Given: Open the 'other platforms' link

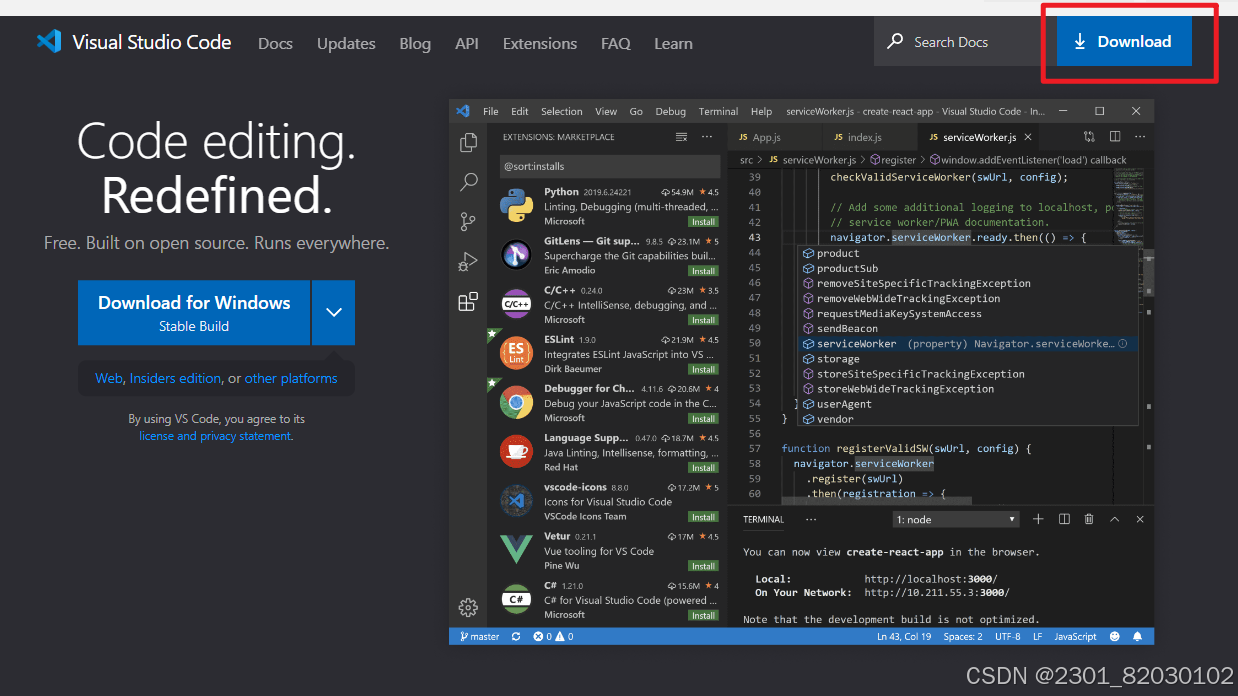Looking at the screenshot, I should click(x=291, y=378).
